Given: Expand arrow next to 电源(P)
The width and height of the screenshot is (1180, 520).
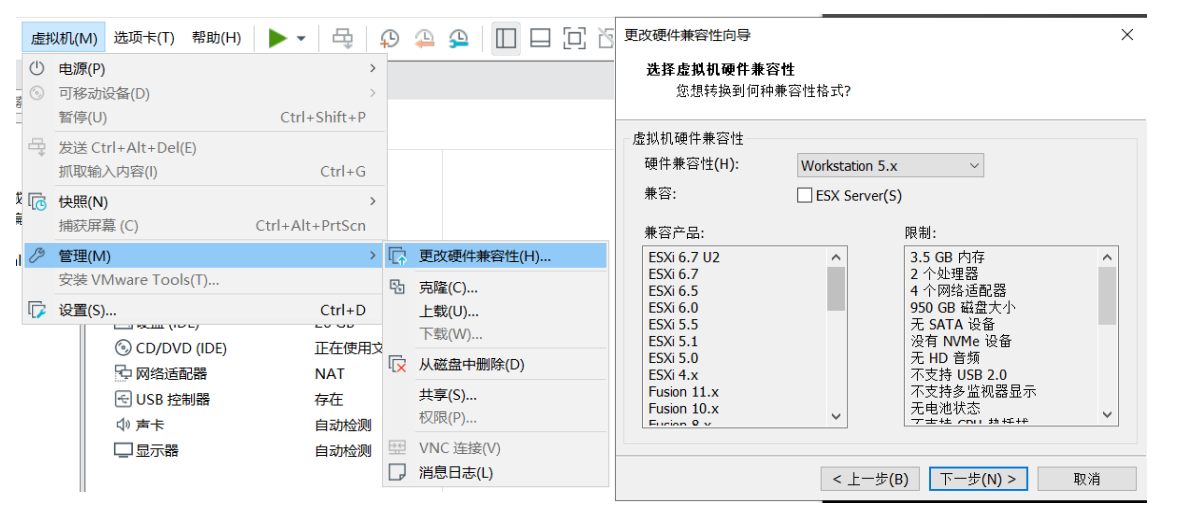Looking at the screenshot, I should click(373, 69).
